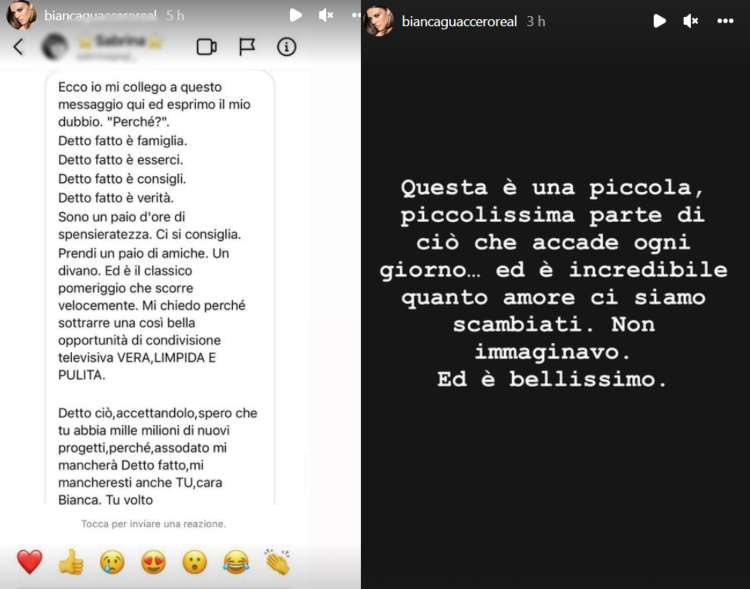Open more options on right story
750x589 pixels.
click(x=725, y=21)
